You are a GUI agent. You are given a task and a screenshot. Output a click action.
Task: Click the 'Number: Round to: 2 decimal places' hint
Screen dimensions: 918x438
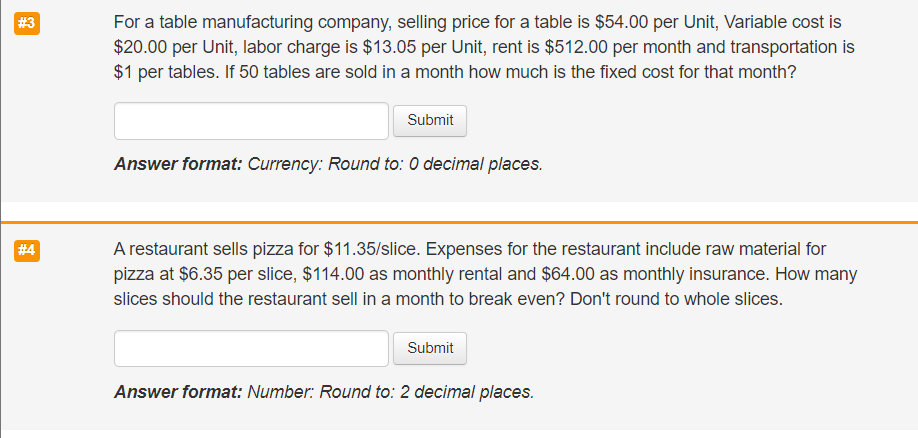390,392
